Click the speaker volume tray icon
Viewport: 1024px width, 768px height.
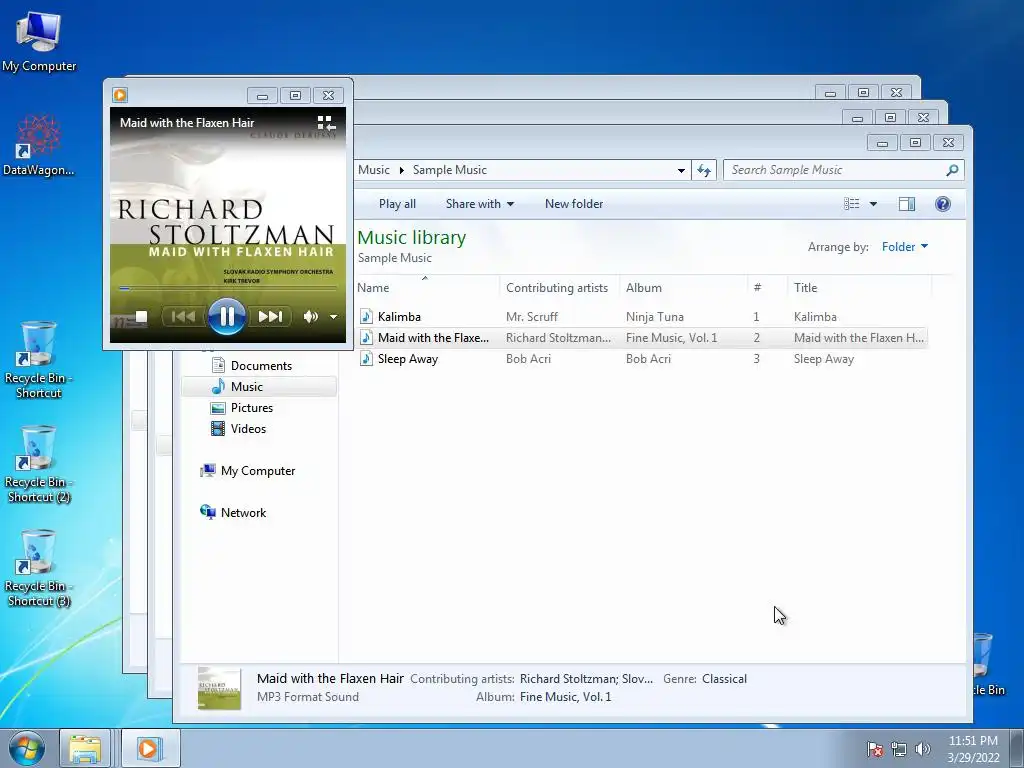pyautogui.click(x=922, y=749)
